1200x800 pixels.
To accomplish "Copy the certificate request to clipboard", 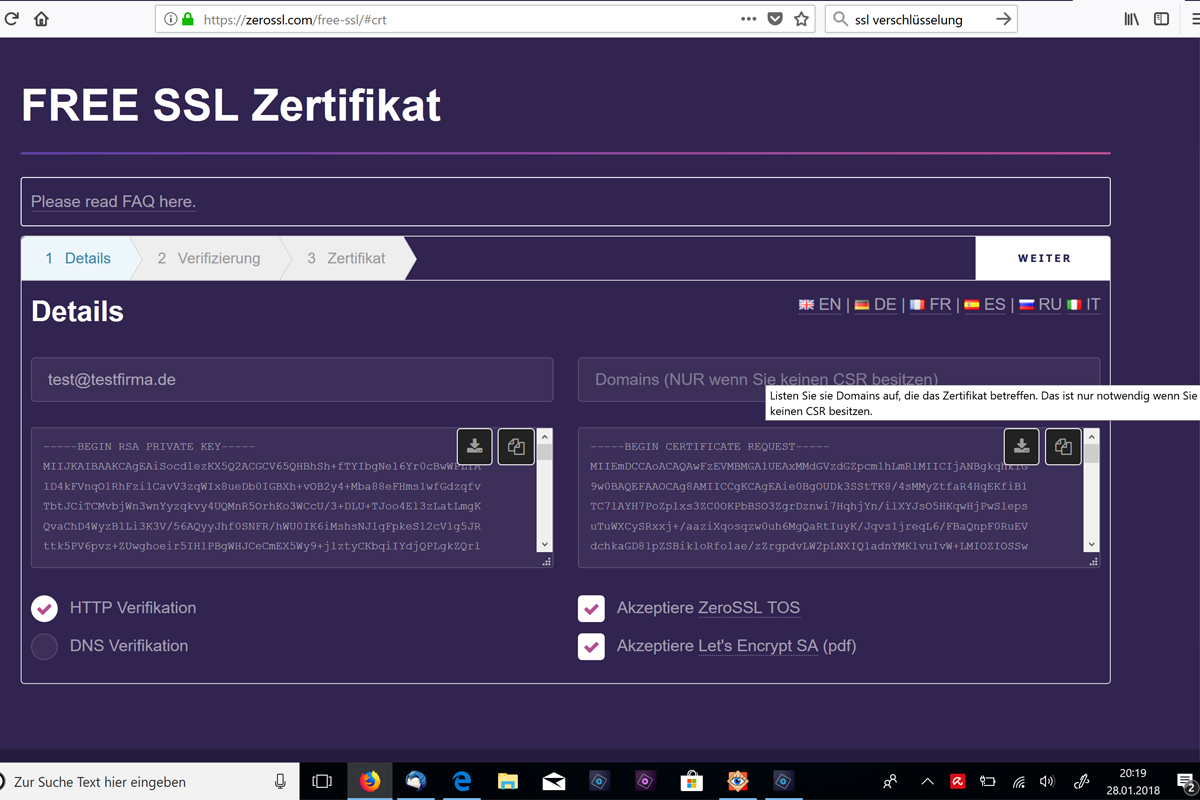I will pyautogui.click(x=1063, y=446).
